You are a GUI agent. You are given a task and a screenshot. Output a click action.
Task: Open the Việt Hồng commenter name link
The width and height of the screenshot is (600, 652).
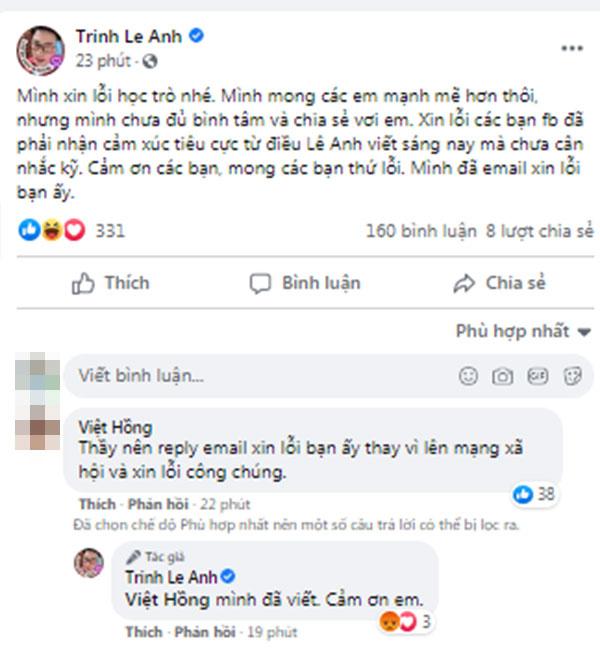tap(115, 427)
